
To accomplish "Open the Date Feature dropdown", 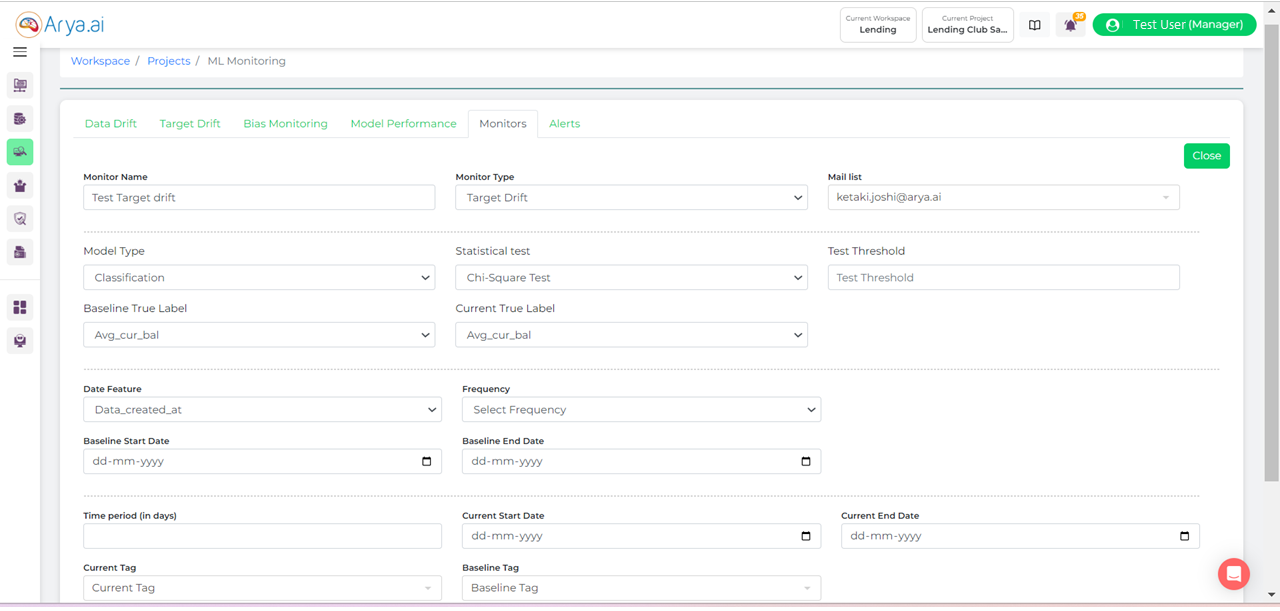I will [x=262, y=410].
